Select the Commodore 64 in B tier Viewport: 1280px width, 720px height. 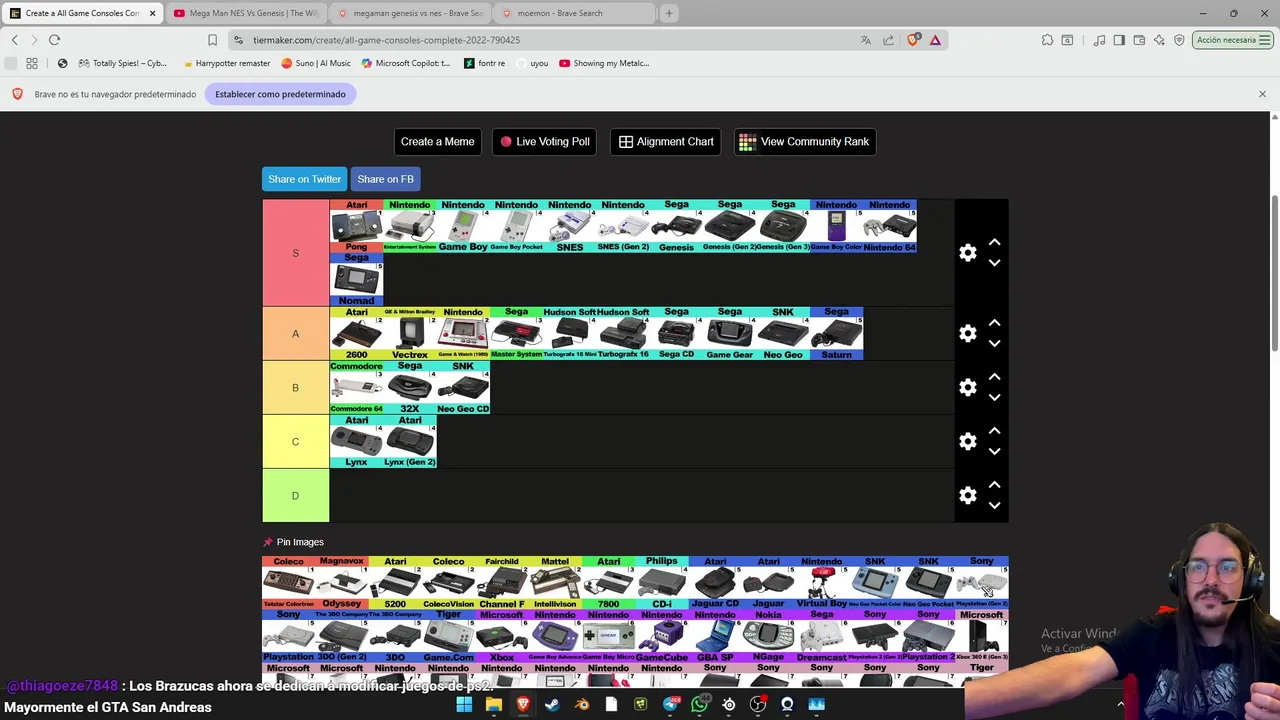(356, 388)
